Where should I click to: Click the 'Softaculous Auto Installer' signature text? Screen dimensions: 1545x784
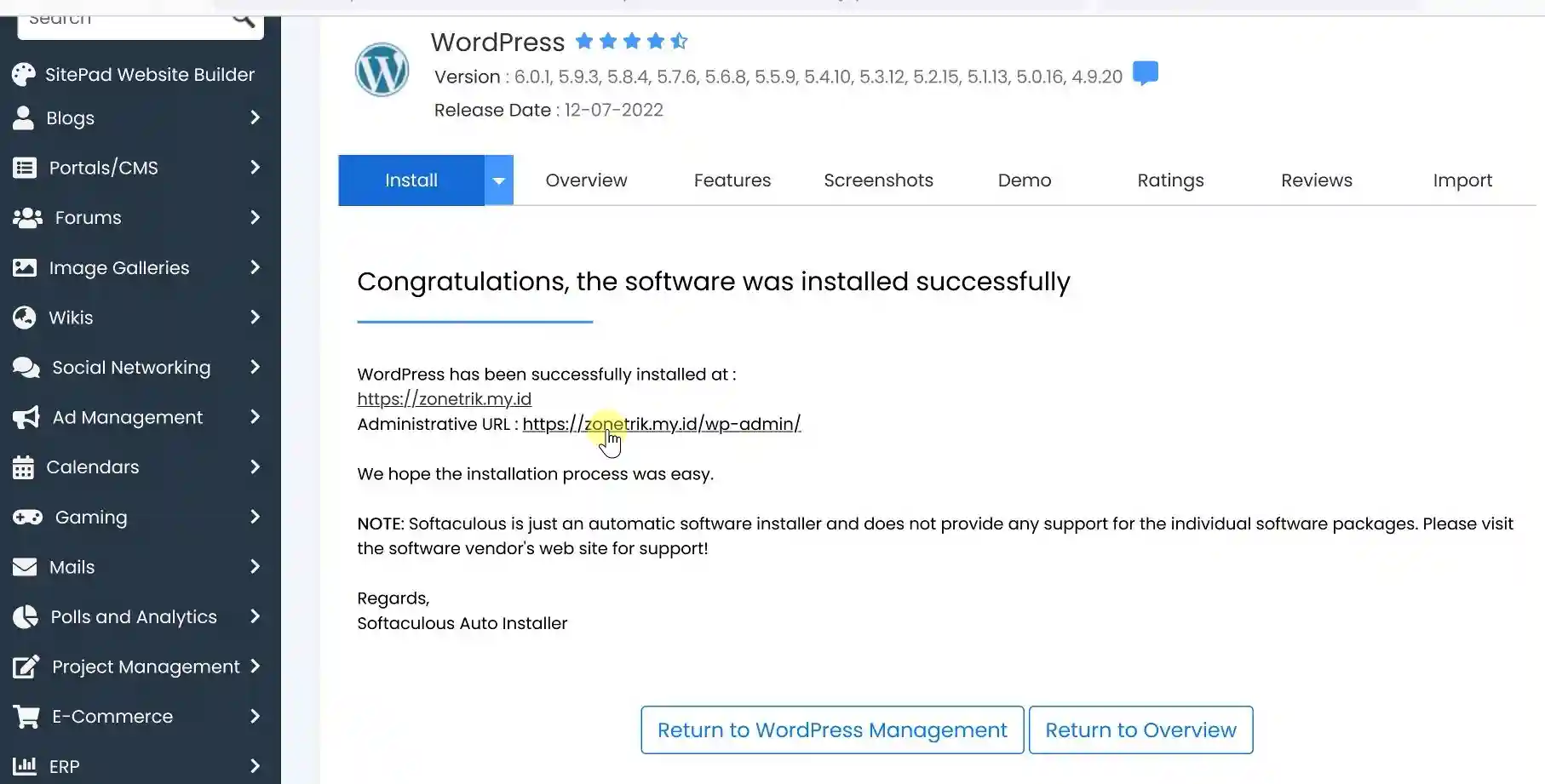click(x=462, y=623)
